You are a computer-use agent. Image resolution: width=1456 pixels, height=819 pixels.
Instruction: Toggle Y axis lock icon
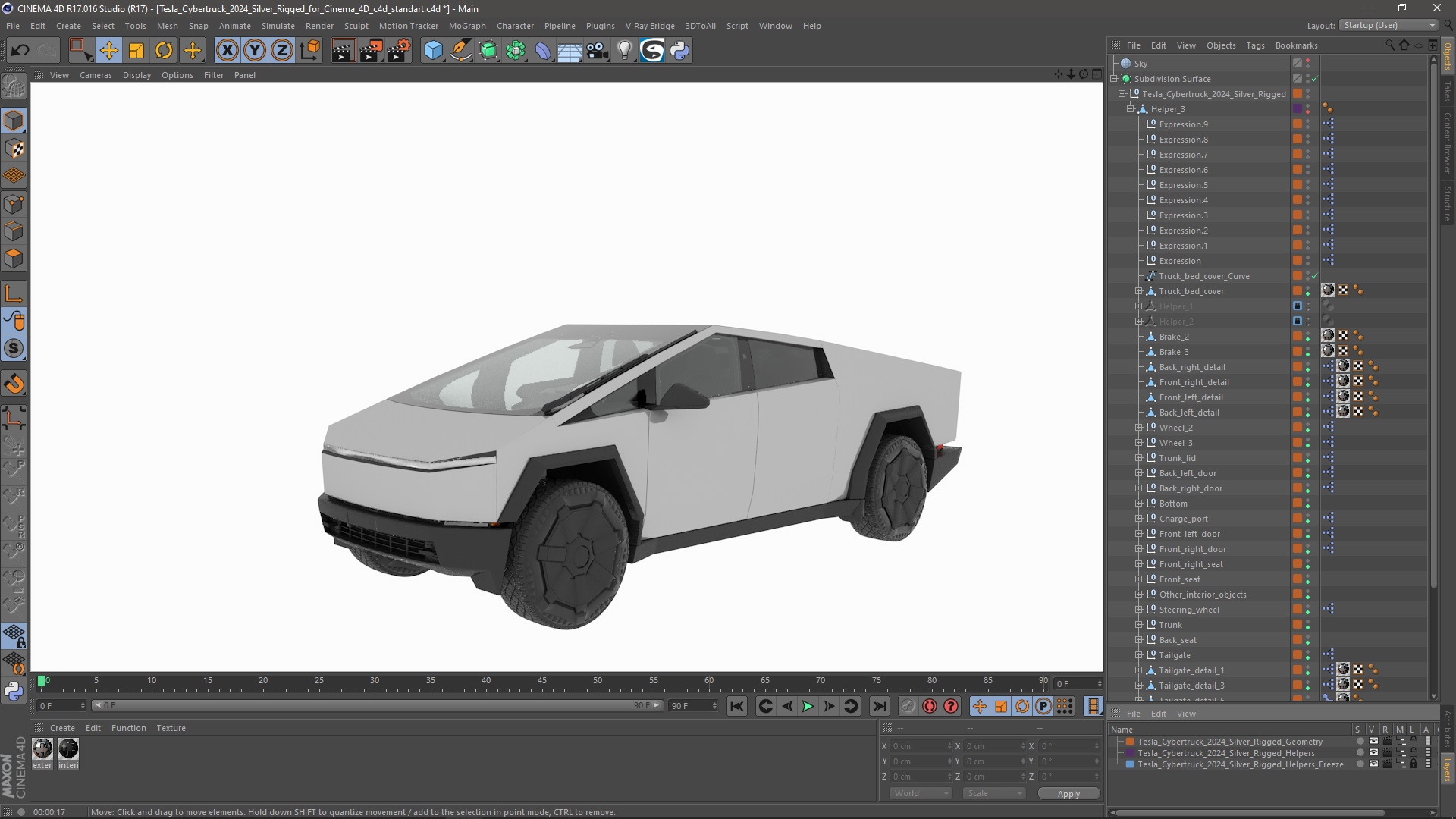coord(255,51)
